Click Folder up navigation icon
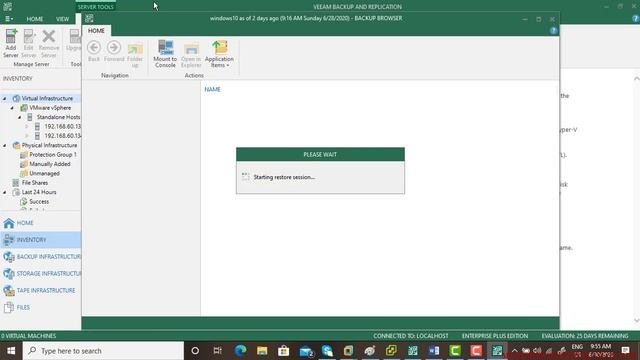Viewport: 640px width, 360px height. tap(135, 55)
